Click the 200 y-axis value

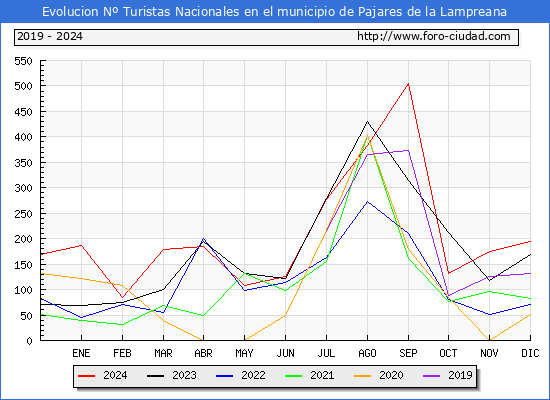pyautogui.click(x=24, y=239)
